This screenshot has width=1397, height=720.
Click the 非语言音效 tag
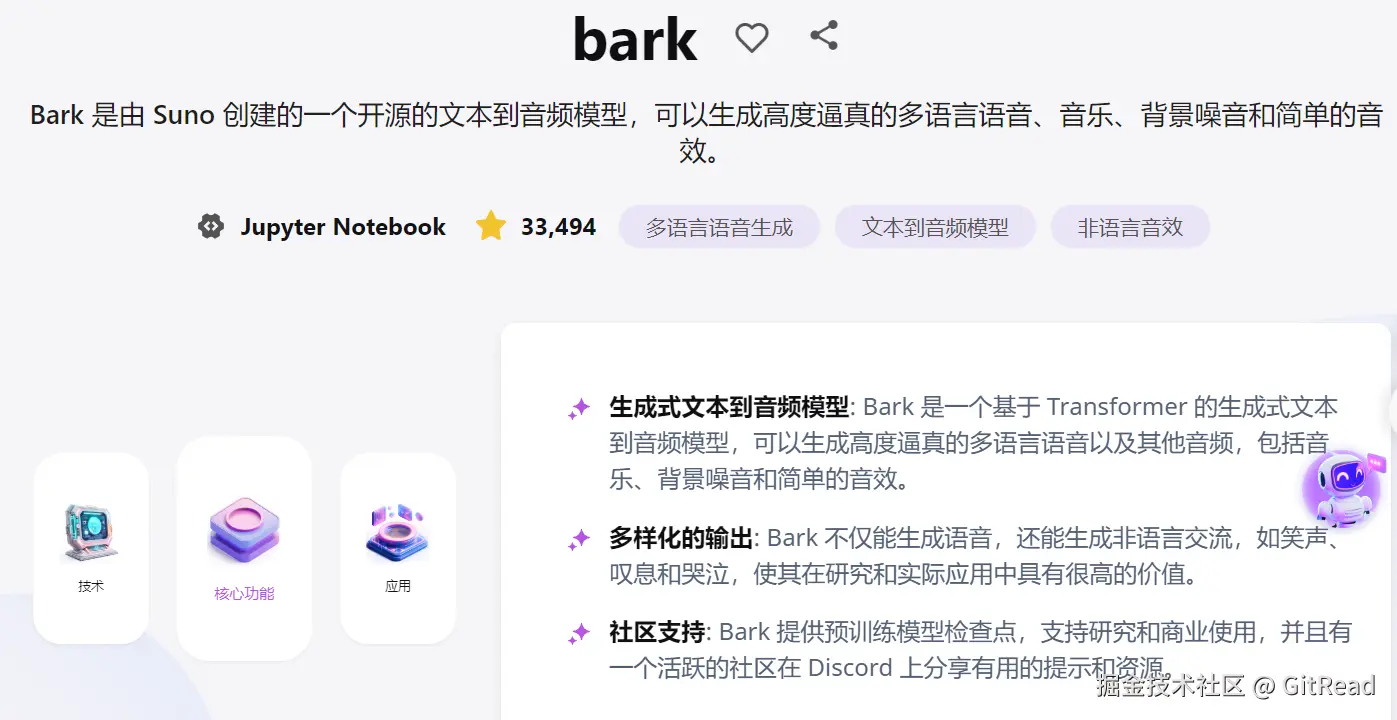tap(1130, 227)
